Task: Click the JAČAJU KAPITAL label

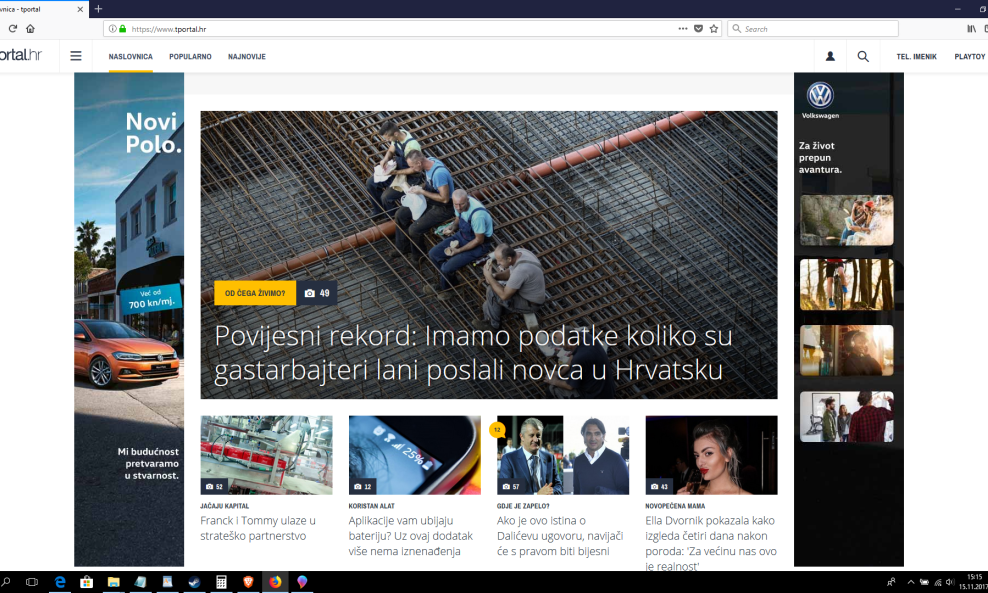Action: 225,506
